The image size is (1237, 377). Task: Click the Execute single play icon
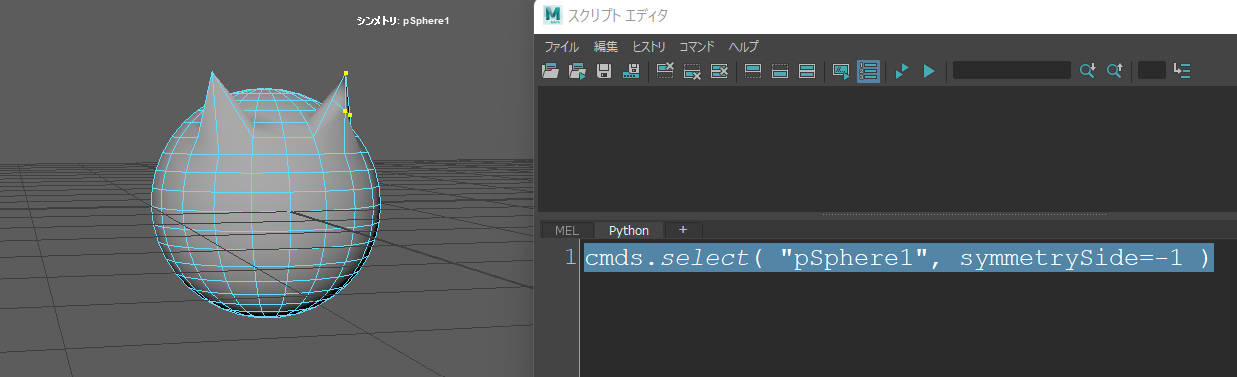929,70
